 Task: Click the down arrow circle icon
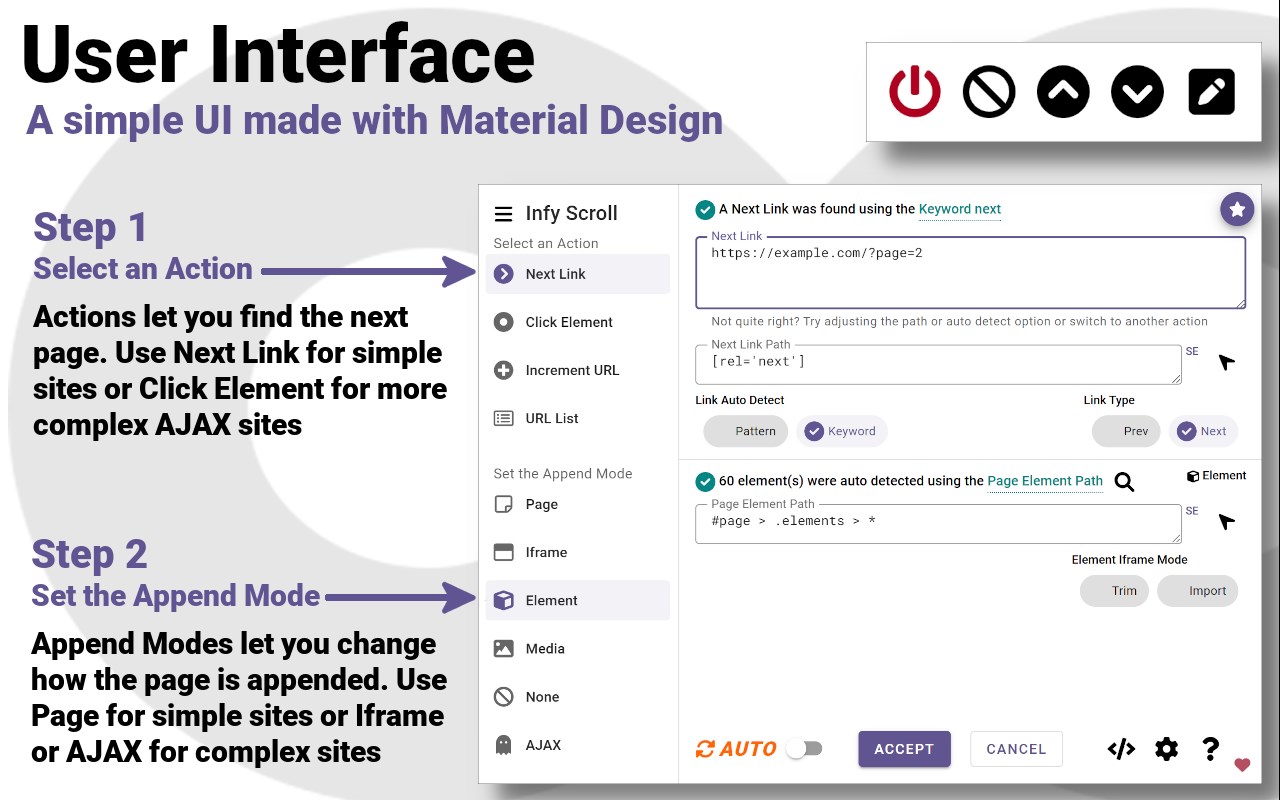[x=1137, y=92]
